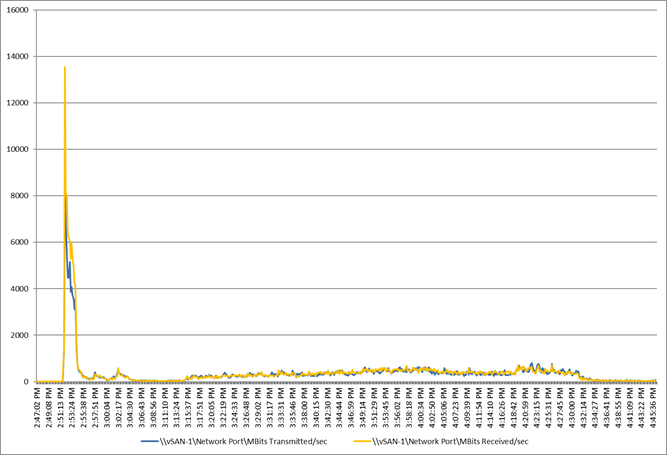Click x-axis label 4:27:45 PM

tap(561, 407)
